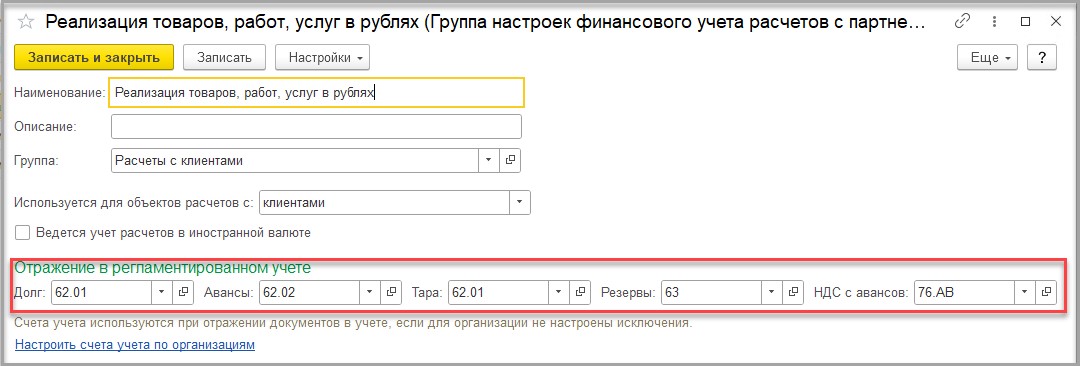1080x366 pixels.
Task: Open the Долг account 62.01 card icon
Action: [x=184, y=292]
